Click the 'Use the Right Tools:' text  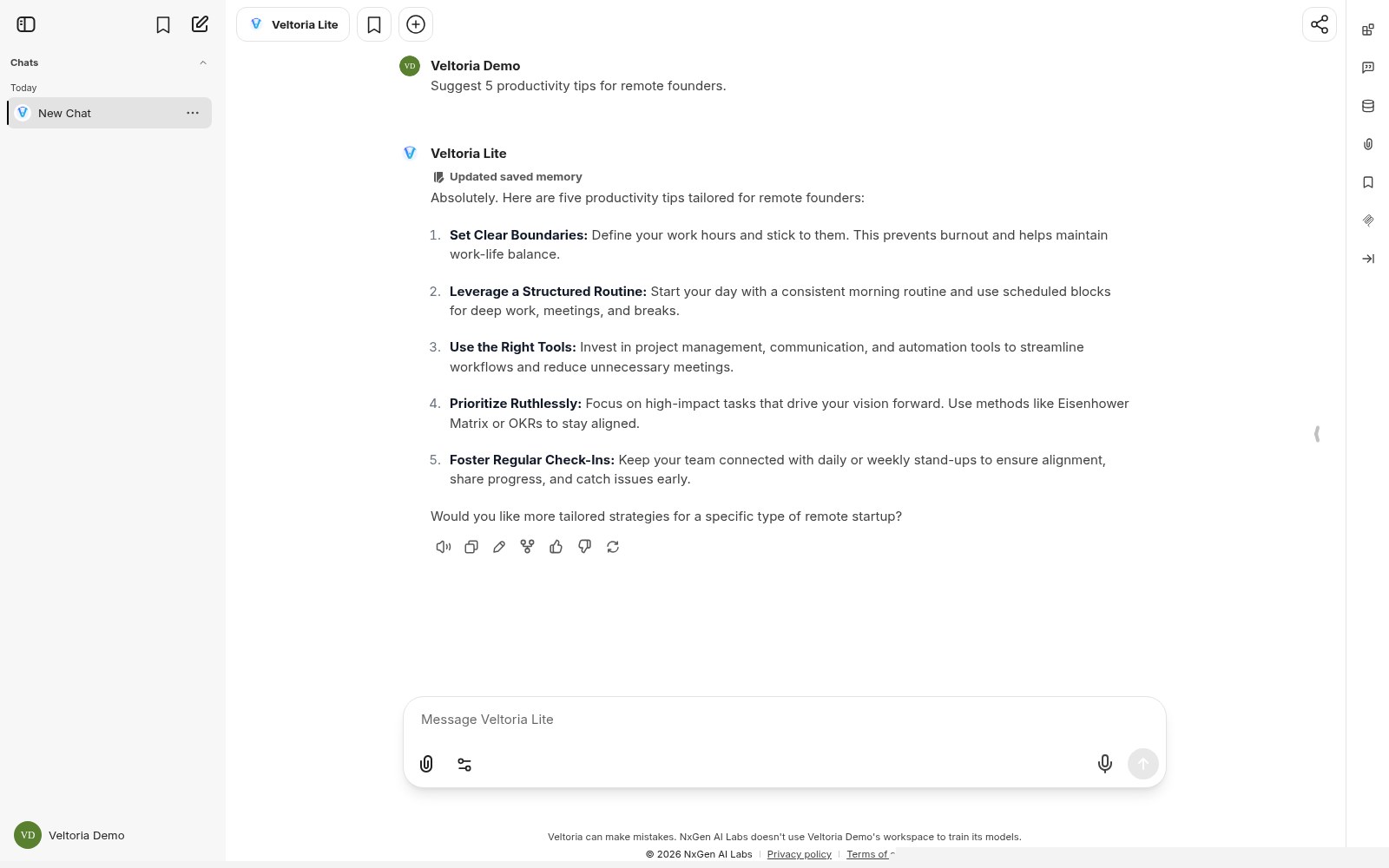(513, 347)
